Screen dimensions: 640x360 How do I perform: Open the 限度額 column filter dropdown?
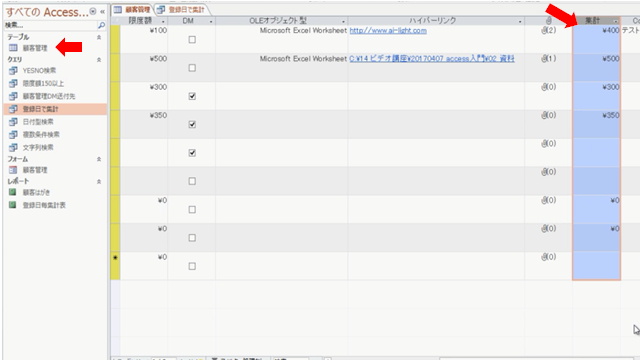(163, 21)
